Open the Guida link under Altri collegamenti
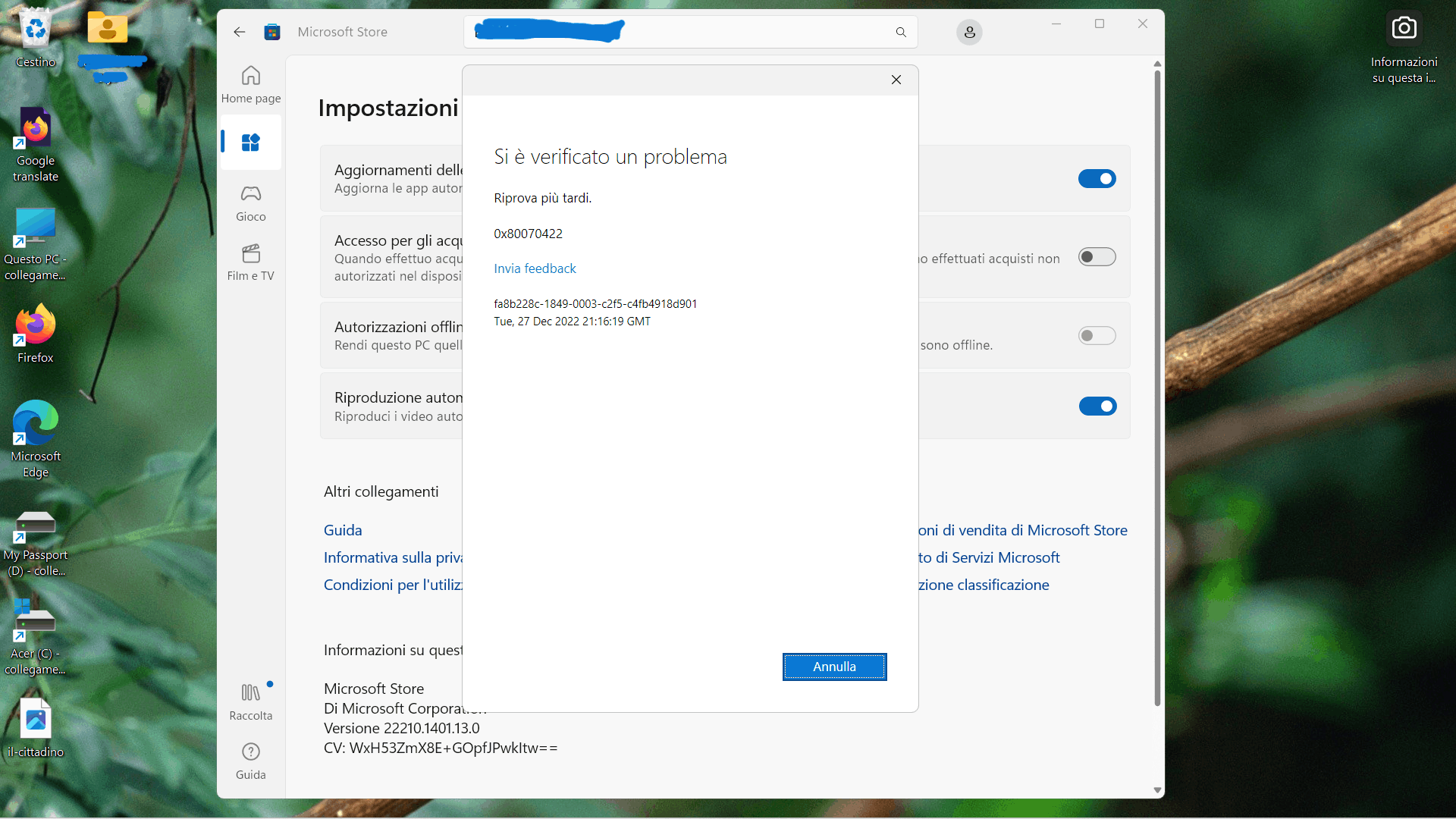 (x=343, y=530)
